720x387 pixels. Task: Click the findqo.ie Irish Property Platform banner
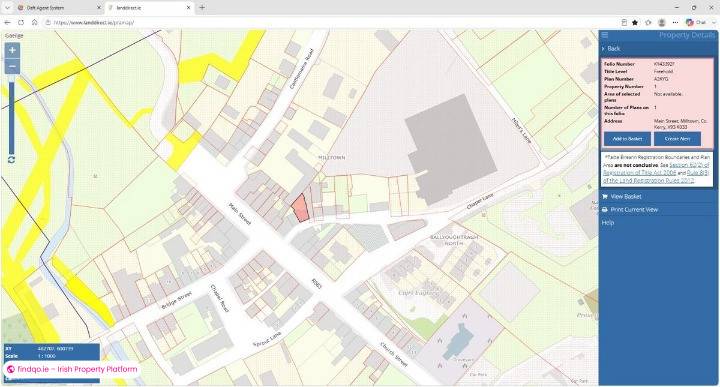pyautogui.click(x=72, y=369)
